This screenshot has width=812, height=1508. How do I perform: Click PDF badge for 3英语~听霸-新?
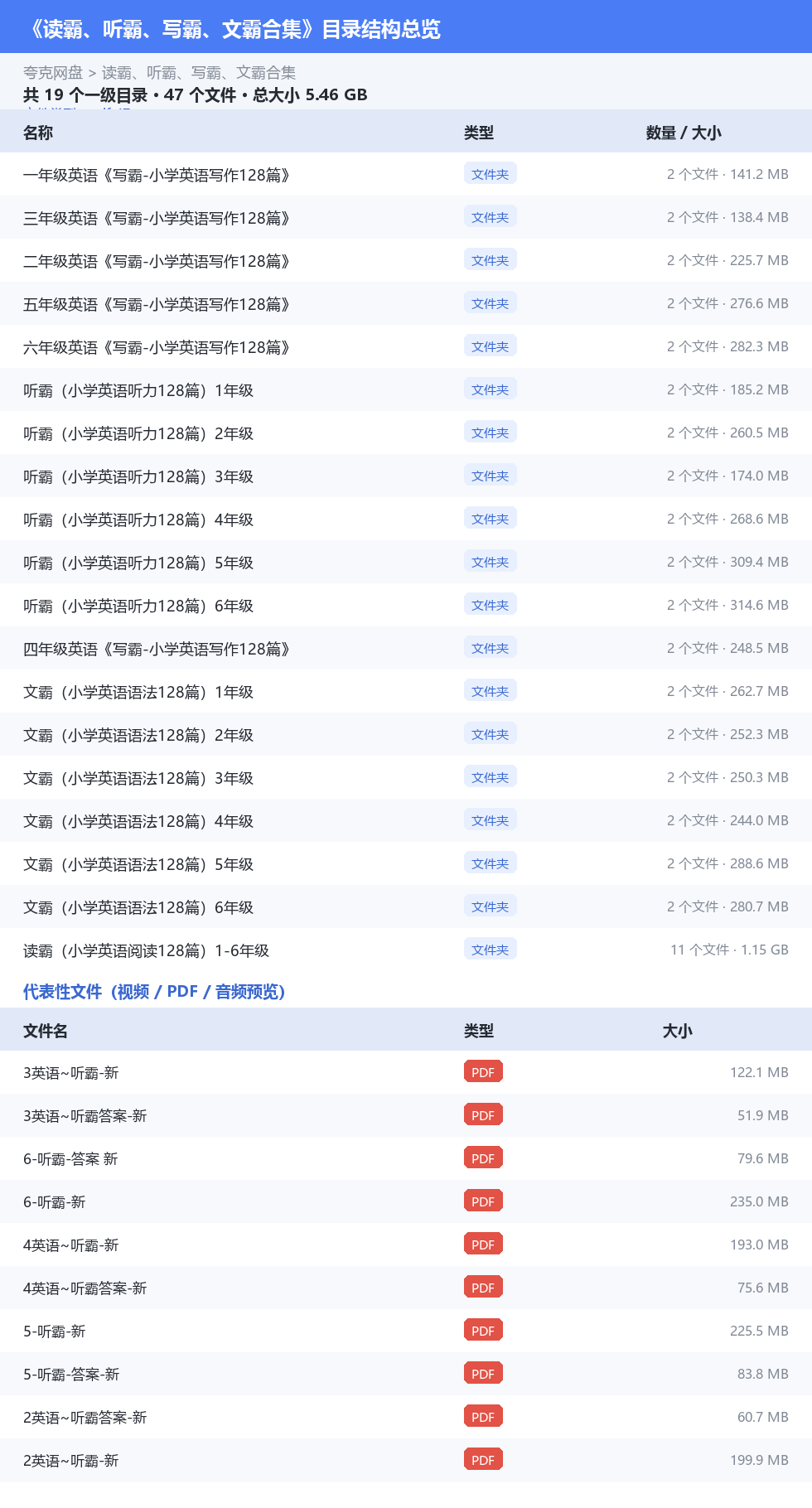tap(483, 1072)
